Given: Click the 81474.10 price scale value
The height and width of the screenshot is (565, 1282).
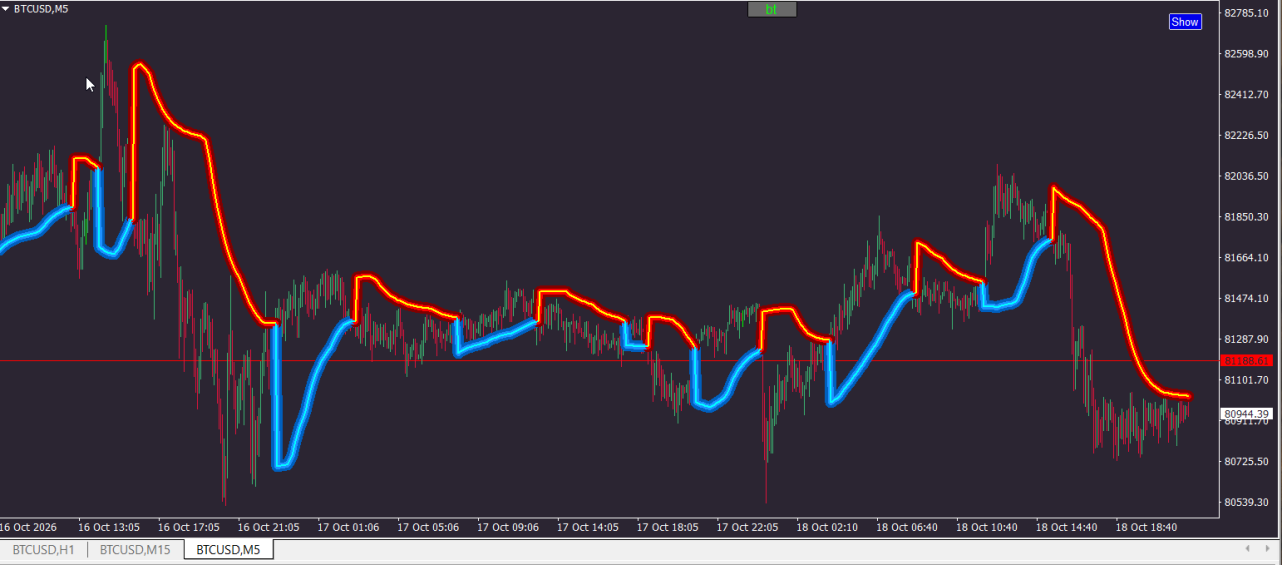Looking at the screenshot, I should 1247,299.
